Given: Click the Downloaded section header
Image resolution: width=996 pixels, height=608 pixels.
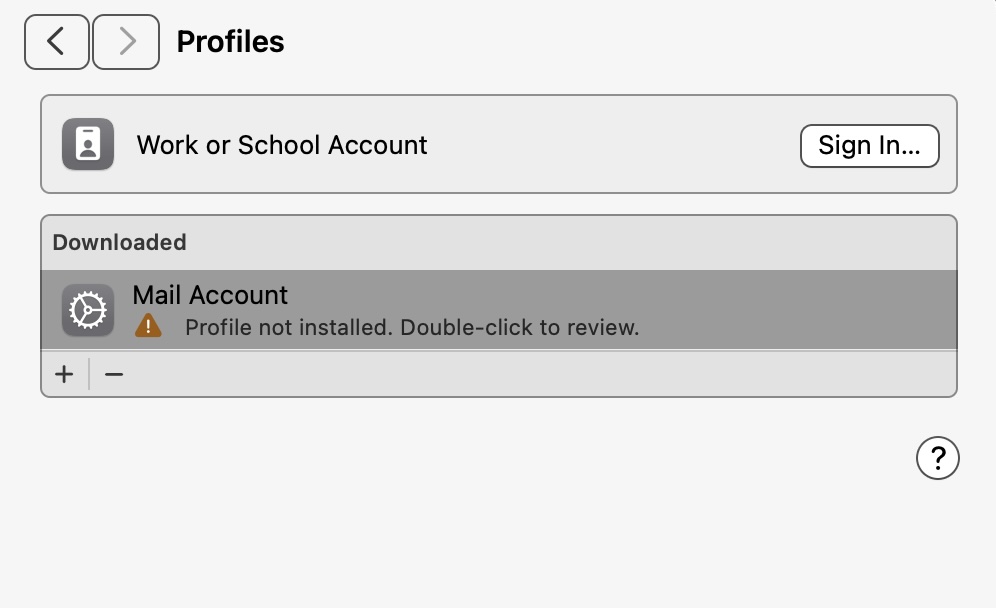Looking at the screenshot, I should [x=119, y=242].
